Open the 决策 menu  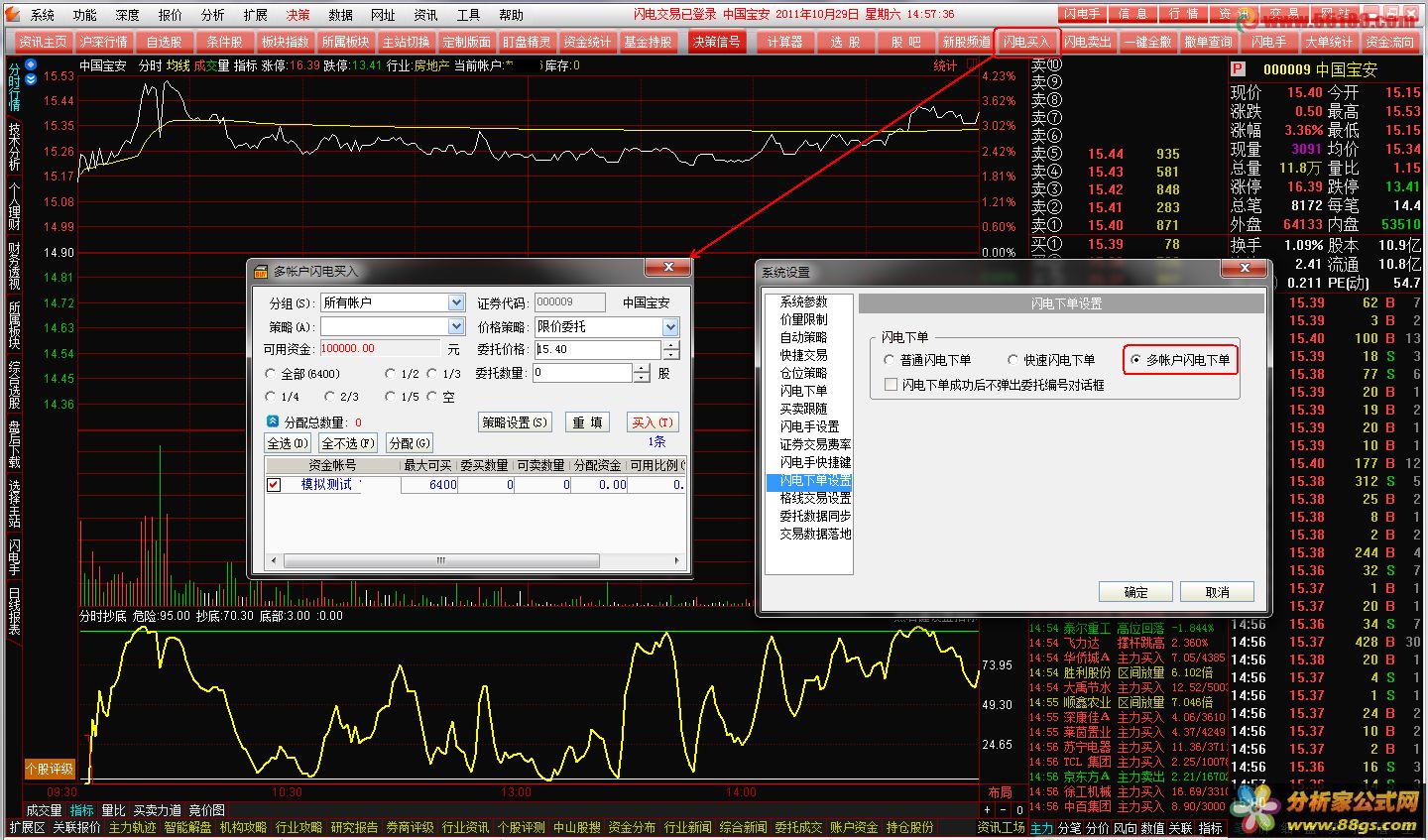click(298, 15)
